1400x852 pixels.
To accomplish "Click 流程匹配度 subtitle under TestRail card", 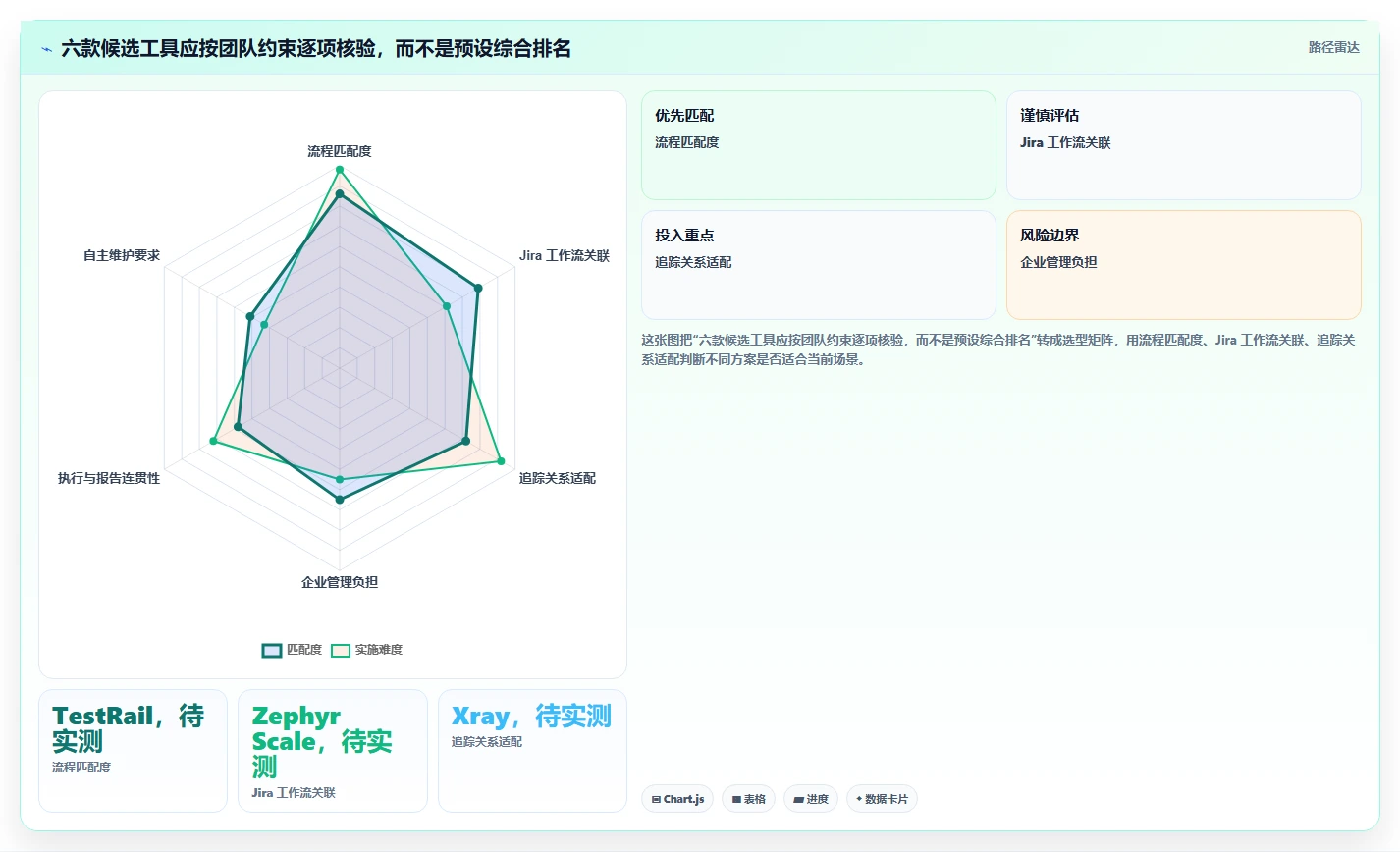I will pos(81,768).
